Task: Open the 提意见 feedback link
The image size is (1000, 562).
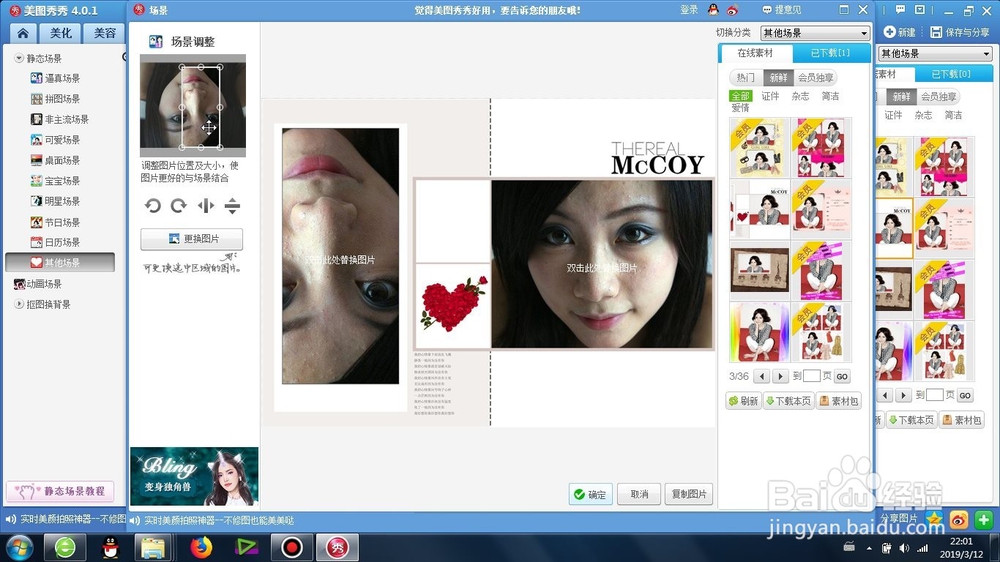Action: (782, 10)
